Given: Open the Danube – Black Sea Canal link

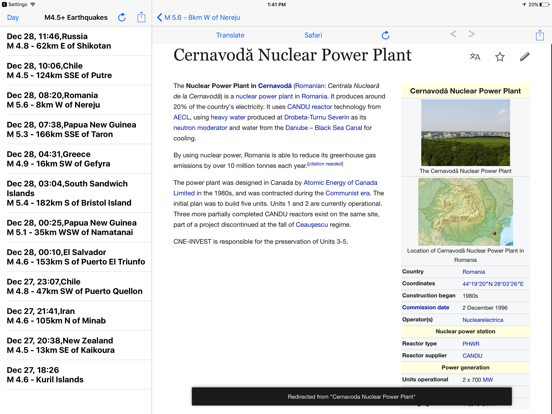Looking at the screenshot, I should 324,128.
